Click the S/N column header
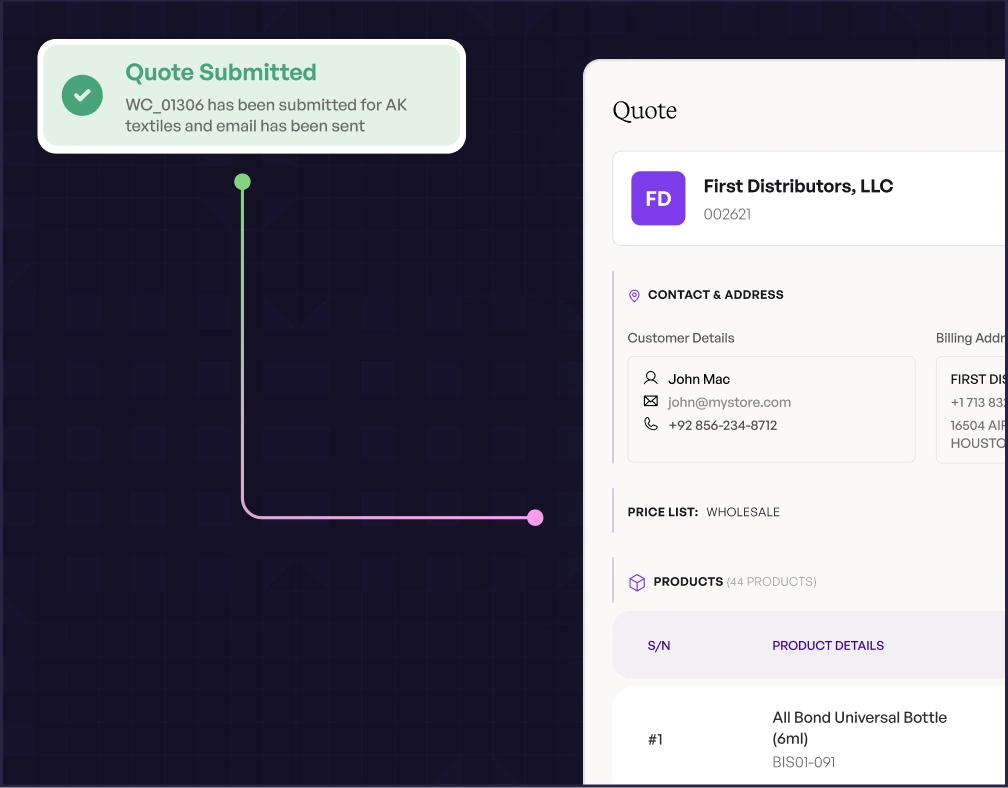1008x788 pixels. pos(659,646)
